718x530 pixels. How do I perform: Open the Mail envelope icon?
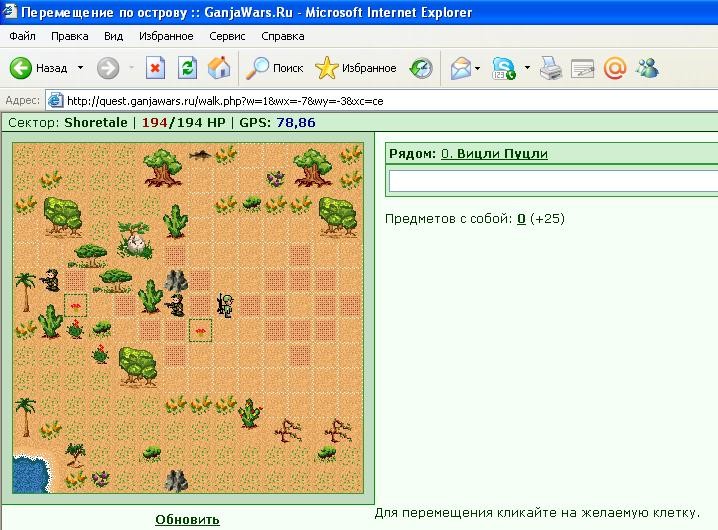(461, 69)
